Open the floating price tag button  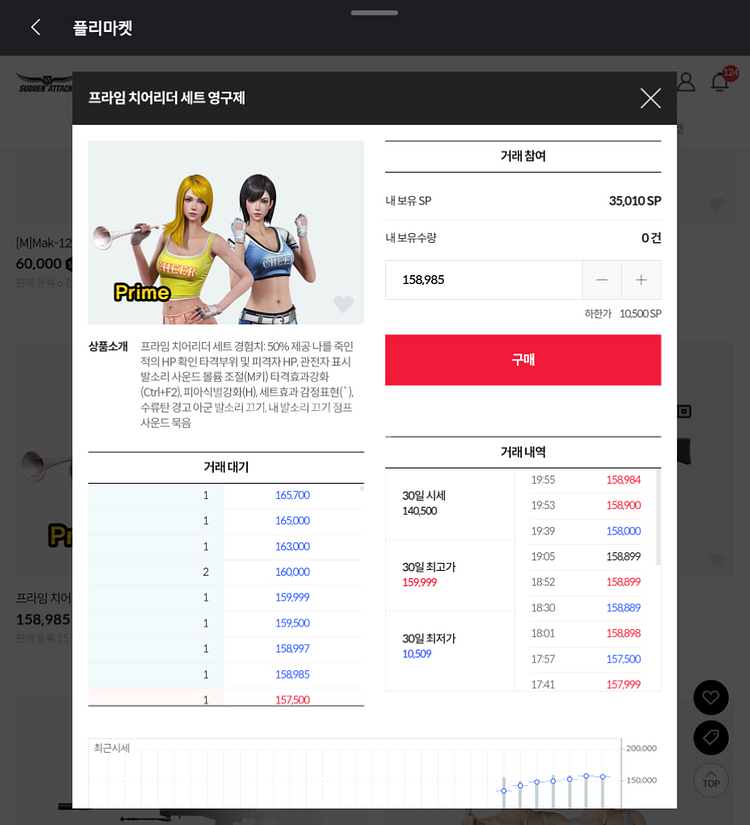[711, 738]
